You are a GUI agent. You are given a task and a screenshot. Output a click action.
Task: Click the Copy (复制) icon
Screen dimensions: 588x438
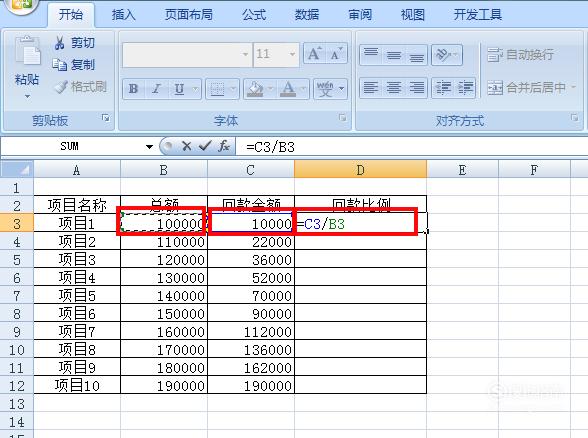(60, 65)
